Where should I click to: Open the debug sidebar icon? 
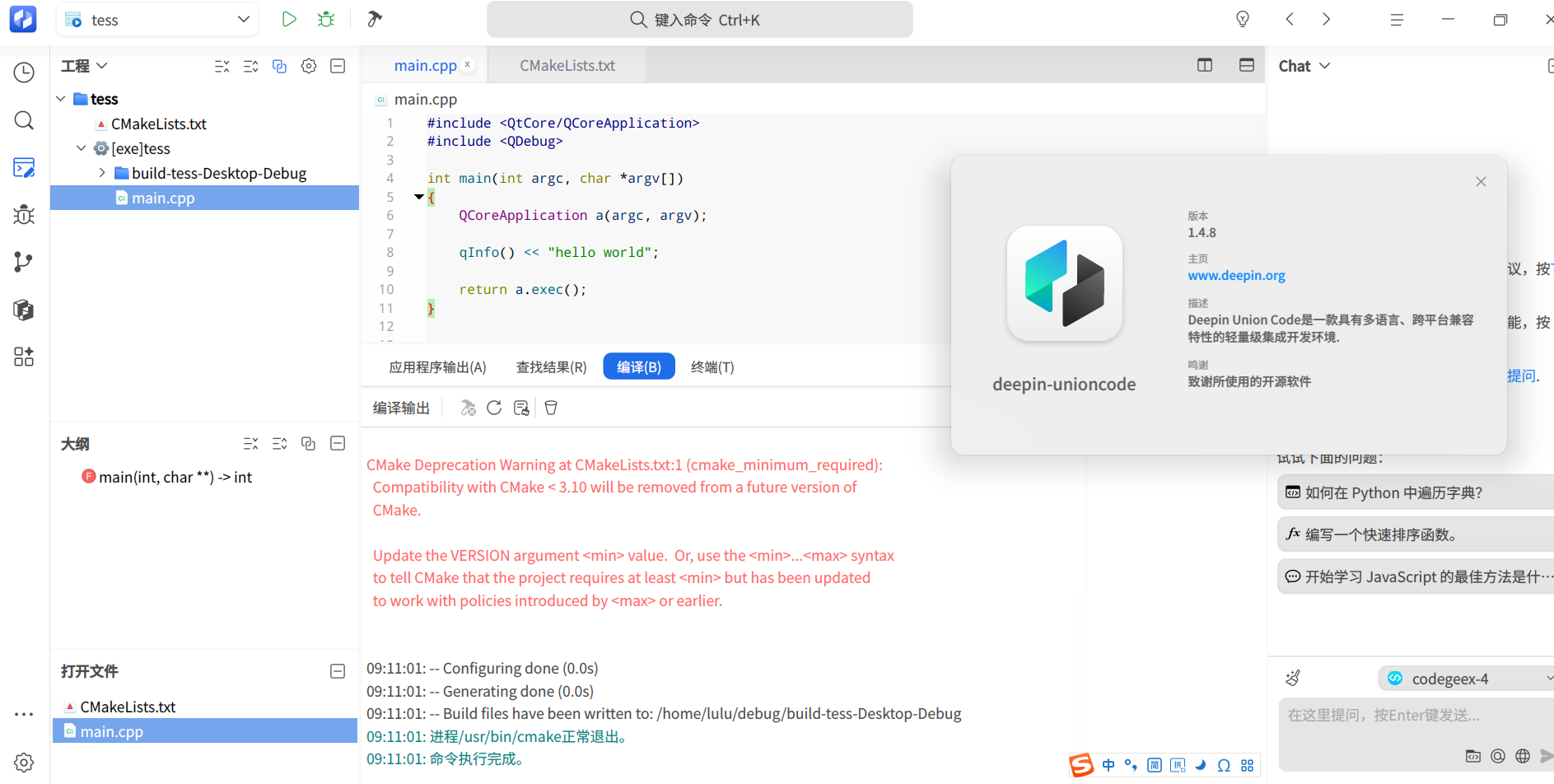(x=24, y=215)
